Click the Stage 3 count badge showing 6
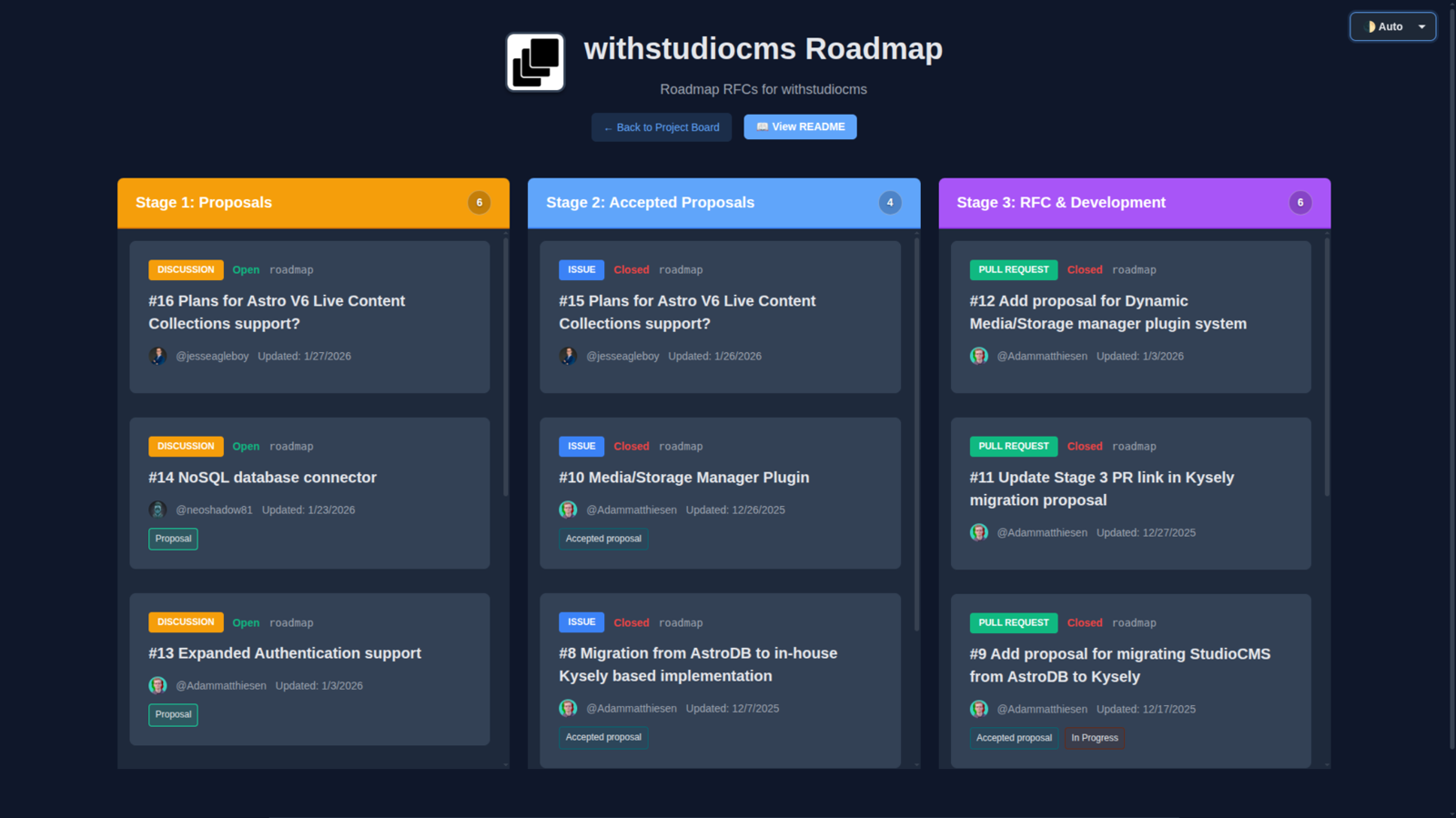Image resolution: width=1456 pixels, height=818 pixels. [1300, 203]
